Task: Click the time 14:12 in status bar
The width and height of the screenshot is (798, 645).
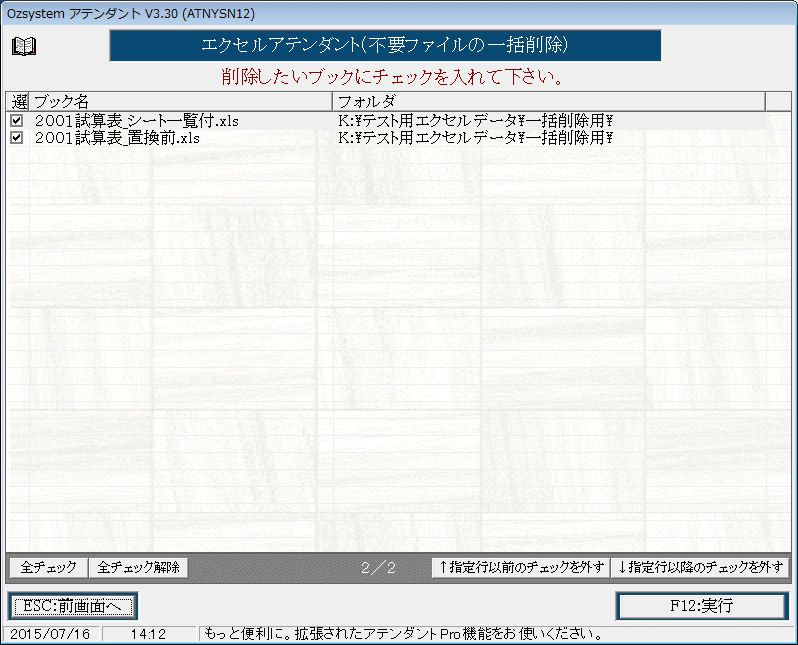Action: [x=148, y=634]
